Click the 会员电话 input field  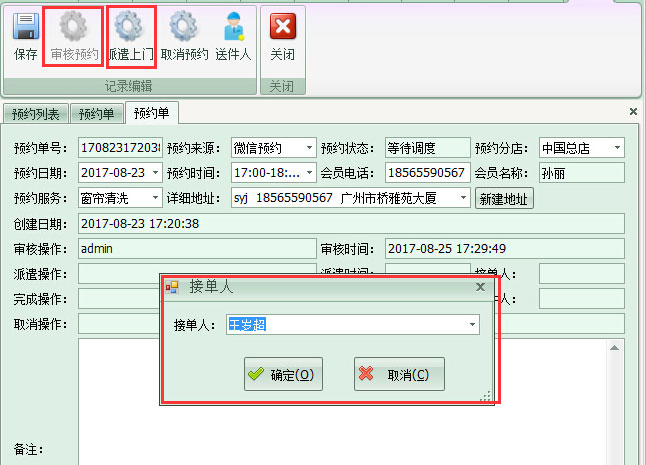coord(427,173)
